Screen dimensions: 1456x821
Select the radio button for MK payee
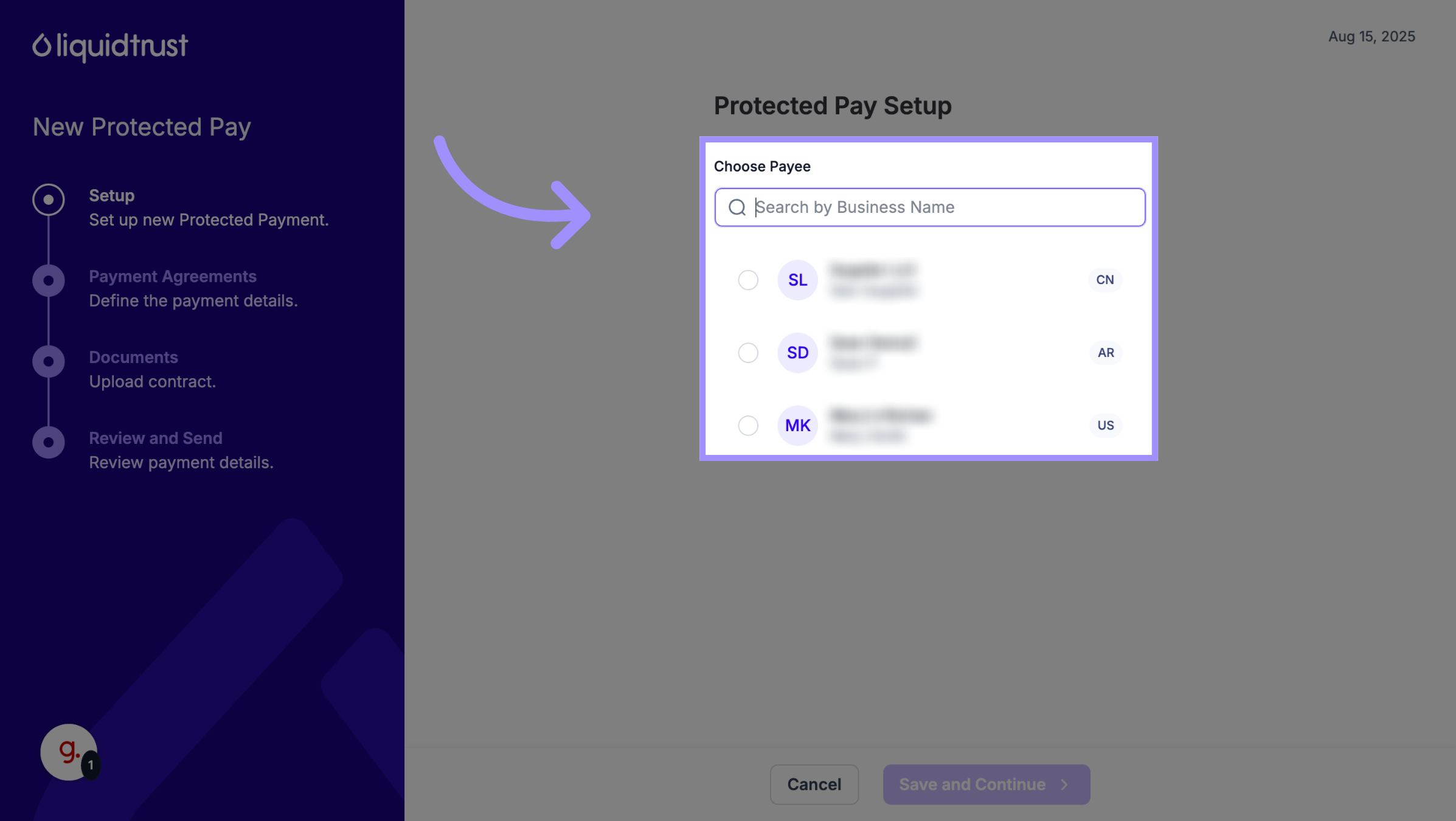click(x=748, y=425)
